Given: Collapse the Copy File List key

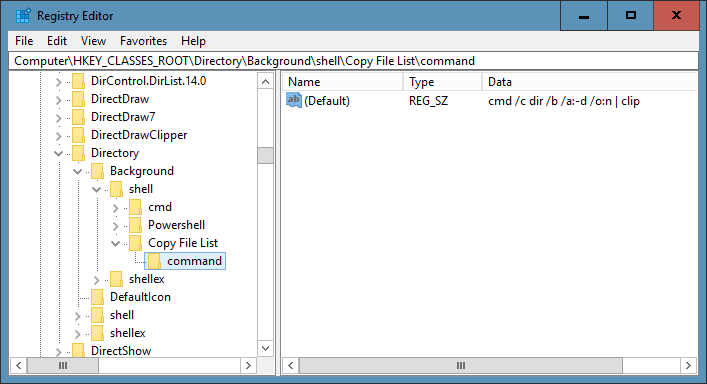Looking at the screenshot, I should pos(115,244).
